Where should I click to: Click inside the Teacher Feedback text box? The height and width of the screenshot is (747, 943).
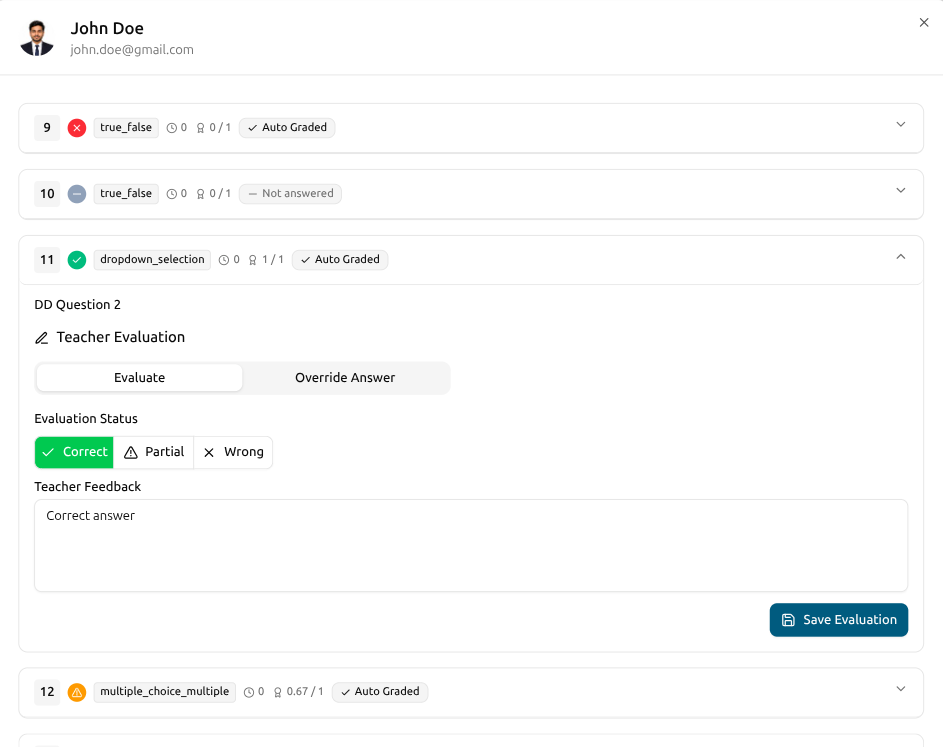(x=471, y=546)
